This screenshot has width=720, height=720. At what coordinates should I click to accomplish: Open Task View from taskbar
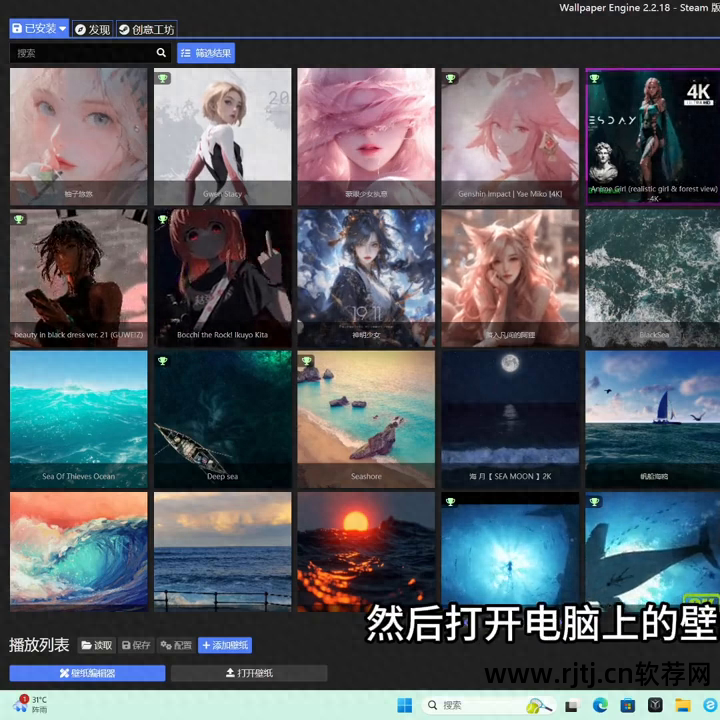pos(572,706)
